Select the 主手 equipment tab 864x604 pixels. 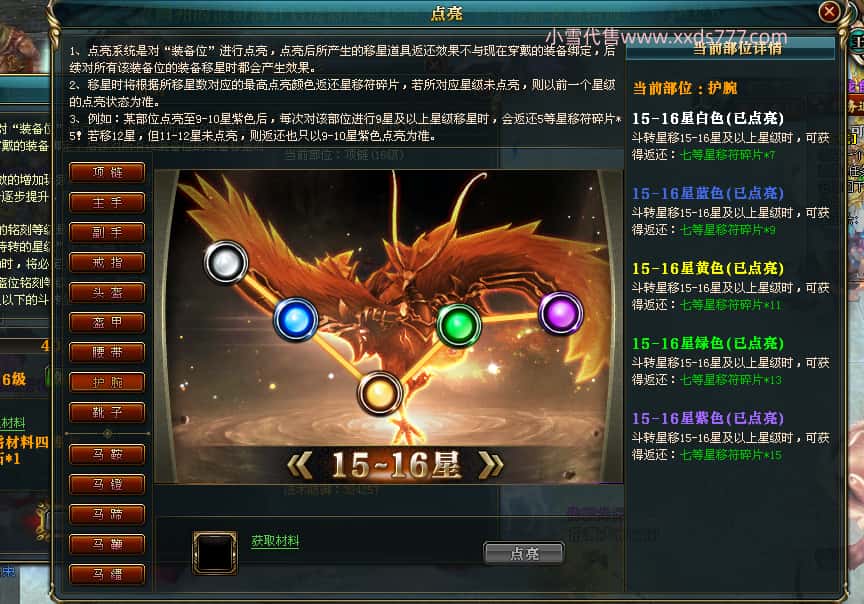click(107, 203)
